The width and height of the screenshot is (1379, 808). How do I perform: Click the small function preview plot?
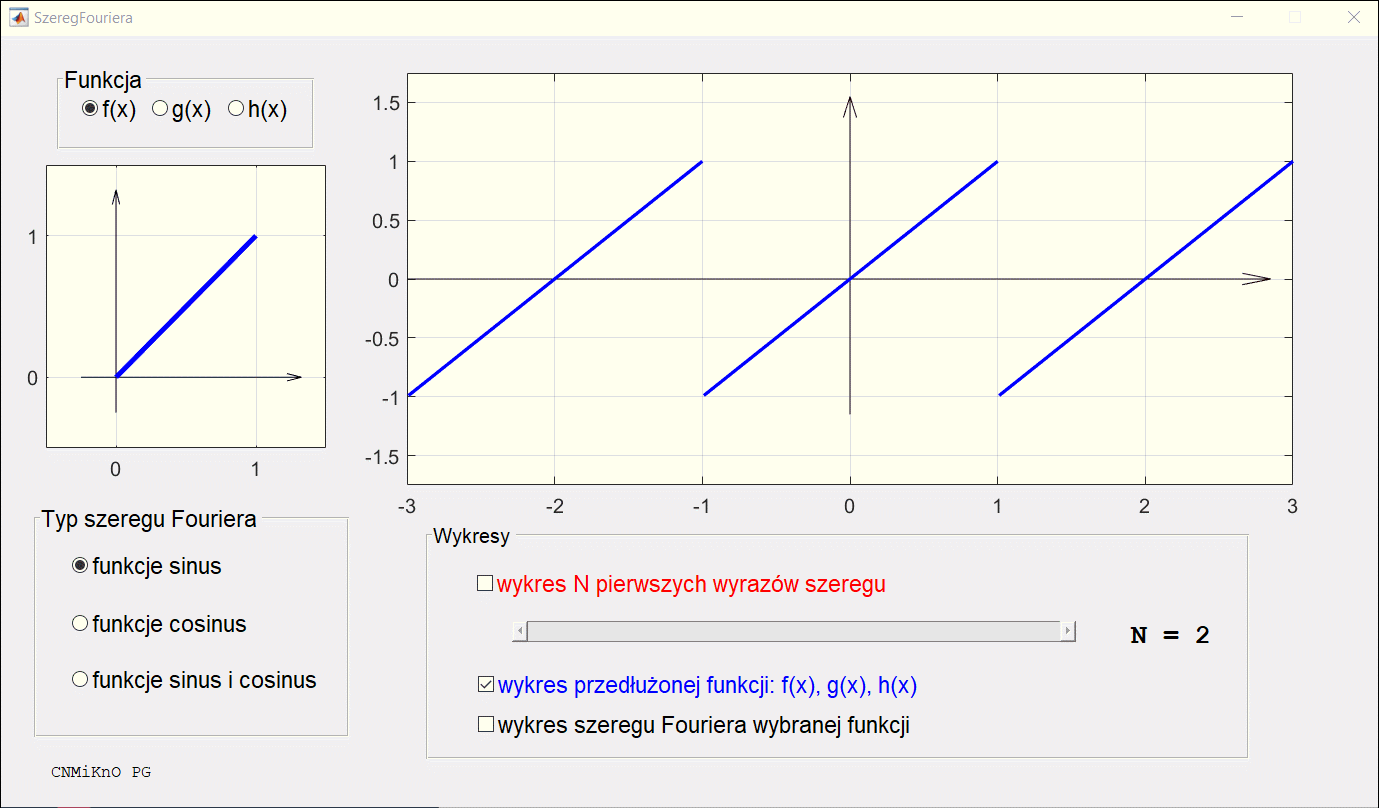point(186,306)
